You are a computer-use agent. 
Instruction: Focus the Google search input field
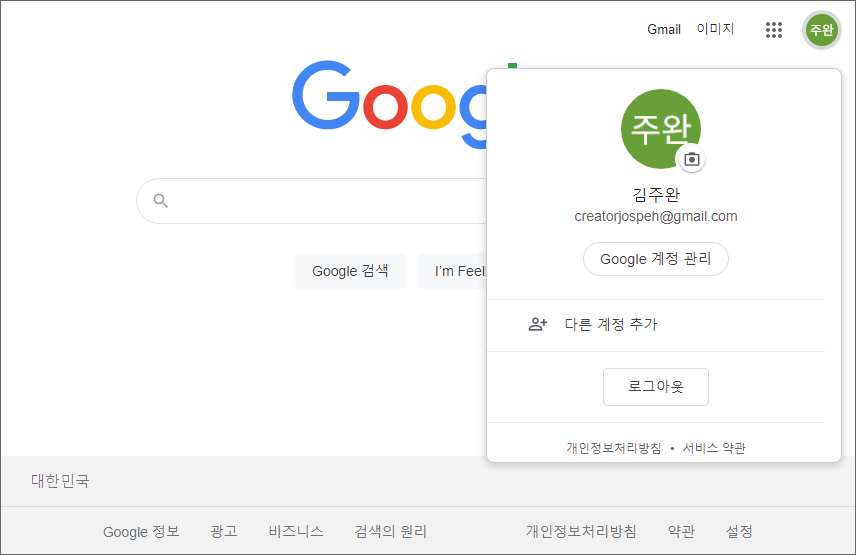(312, 201)
